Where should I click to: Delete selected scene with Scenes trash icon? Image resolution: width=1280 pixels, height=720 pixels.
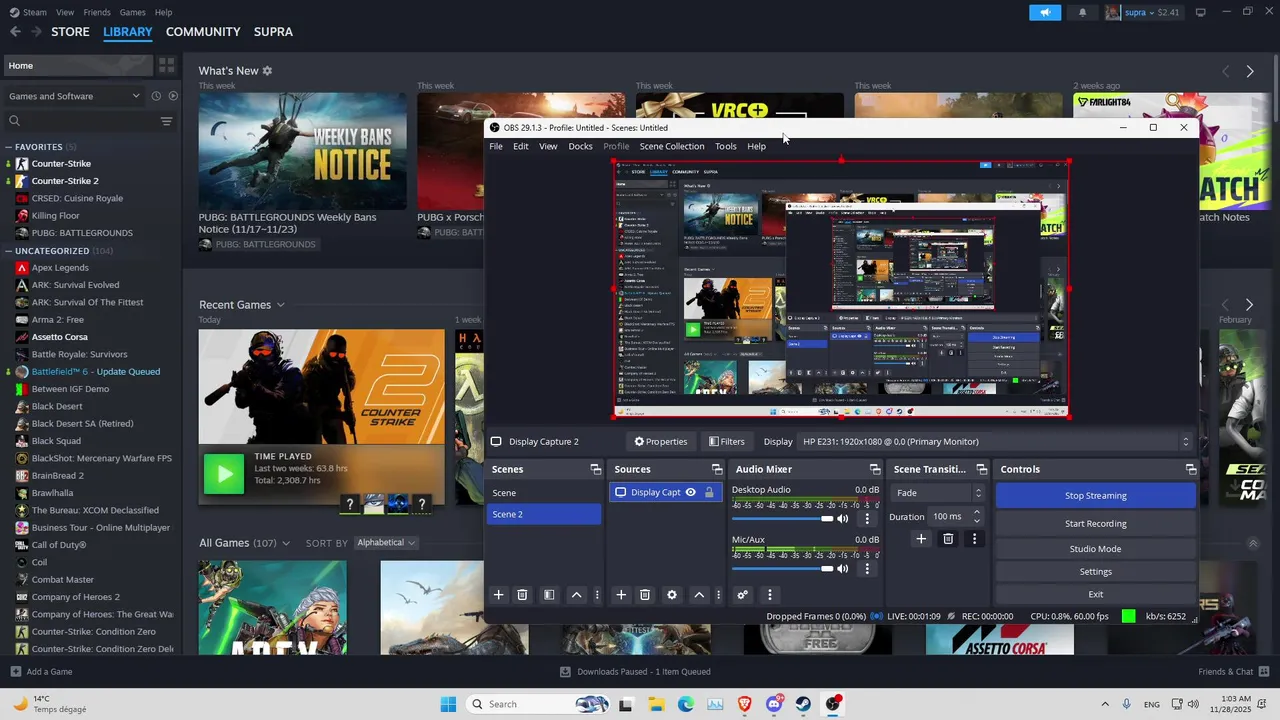(x=522, y=595)
